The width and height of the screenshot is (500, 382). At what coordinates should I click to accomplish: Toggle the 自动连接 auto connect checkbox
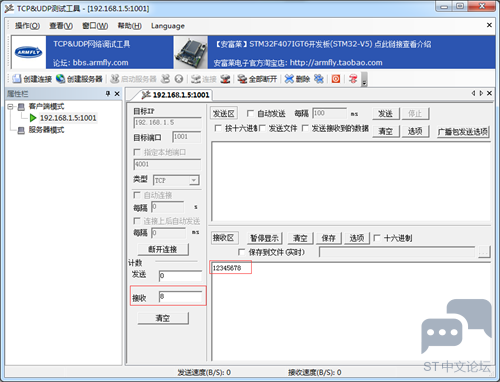[x=137, y=195]
